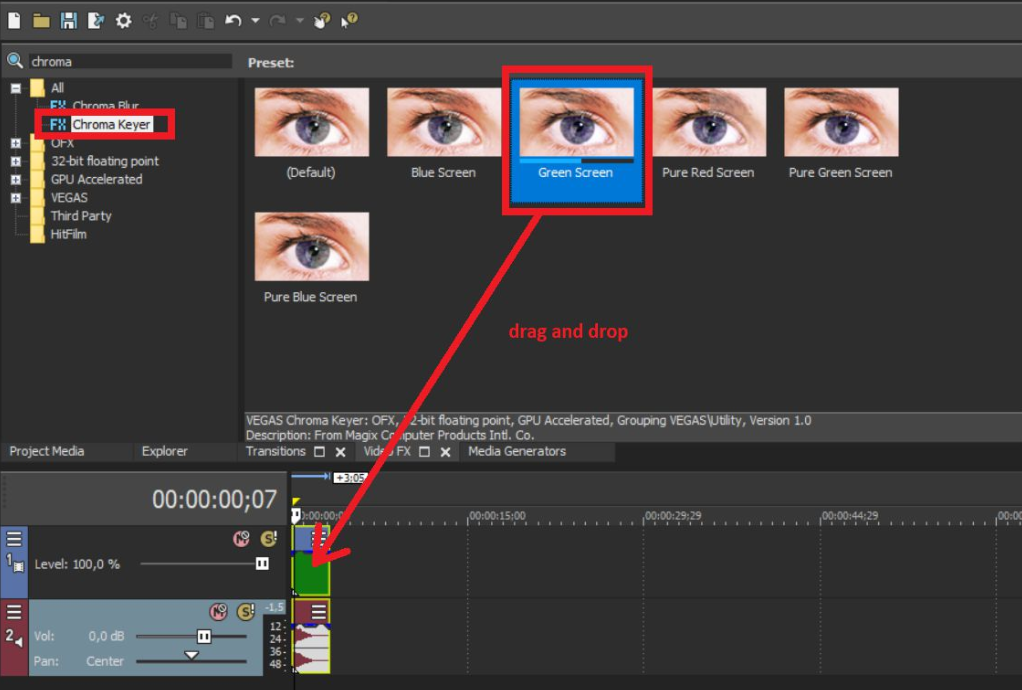The image size is (1022, 690).
Task: Select the All folder in plug-in tree
Action: [57, 88]
